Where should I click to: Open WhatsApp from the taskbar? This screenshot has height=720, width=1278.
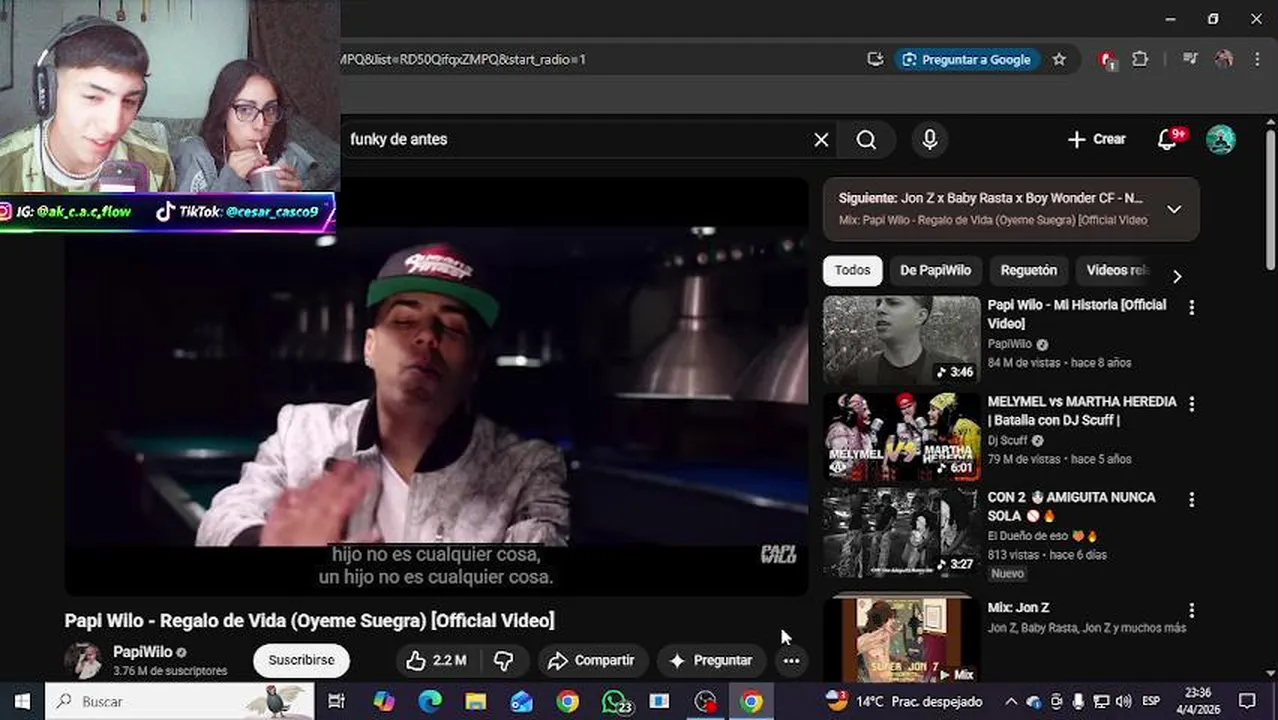click(x=616, y=701)
